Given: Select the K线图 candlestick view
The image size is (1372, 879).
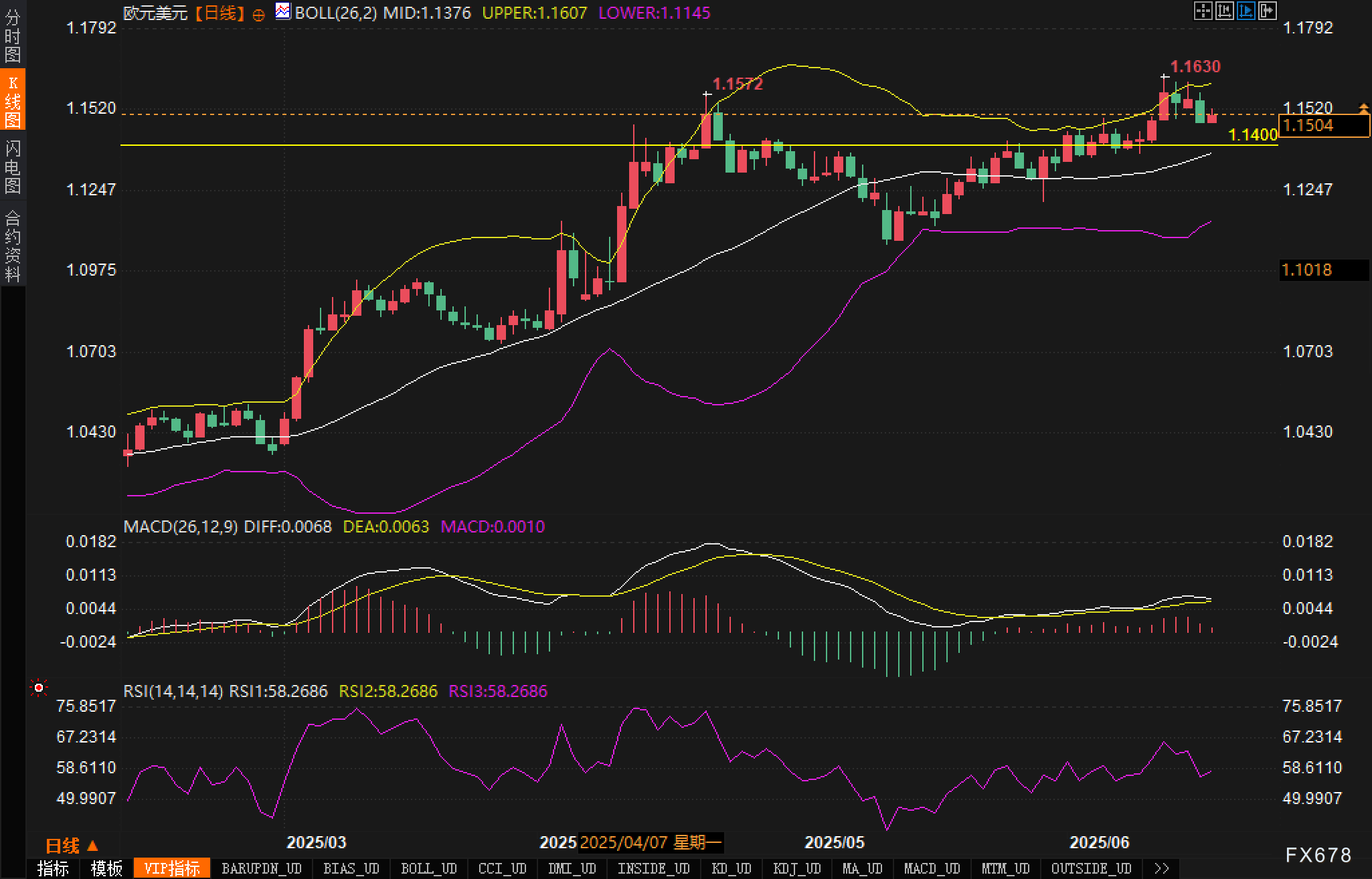Looking at the screenshot, I should click(13, 101).
